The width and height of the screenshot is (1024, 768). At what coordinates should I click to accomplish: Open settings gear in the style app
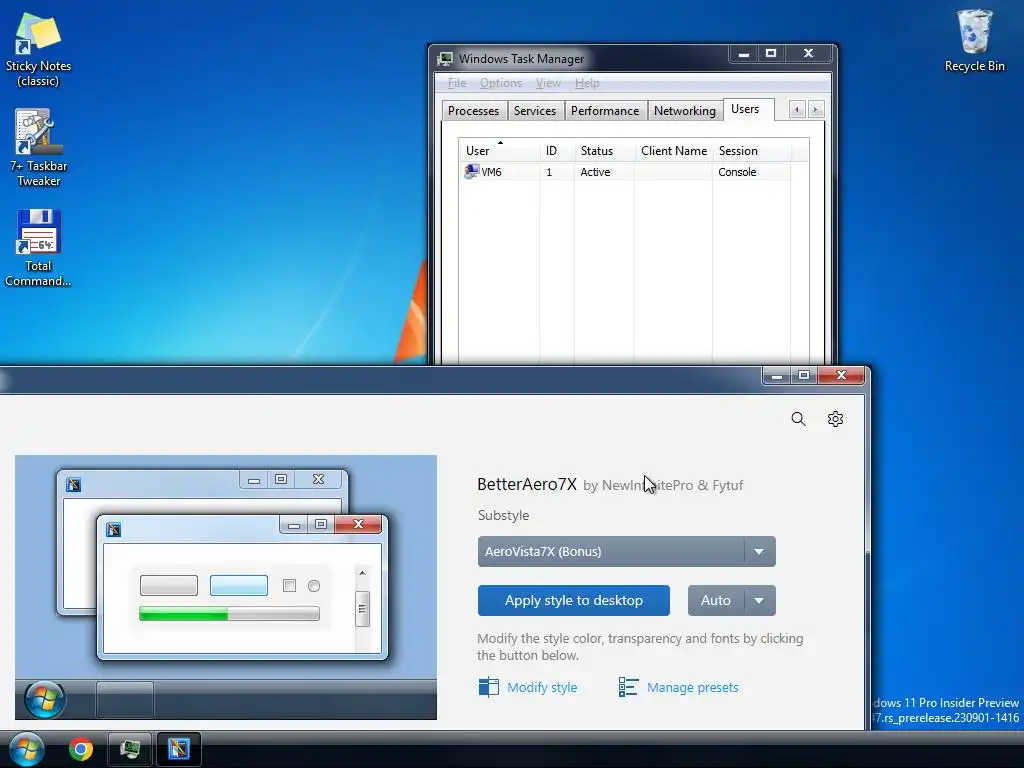click(835, 419)
